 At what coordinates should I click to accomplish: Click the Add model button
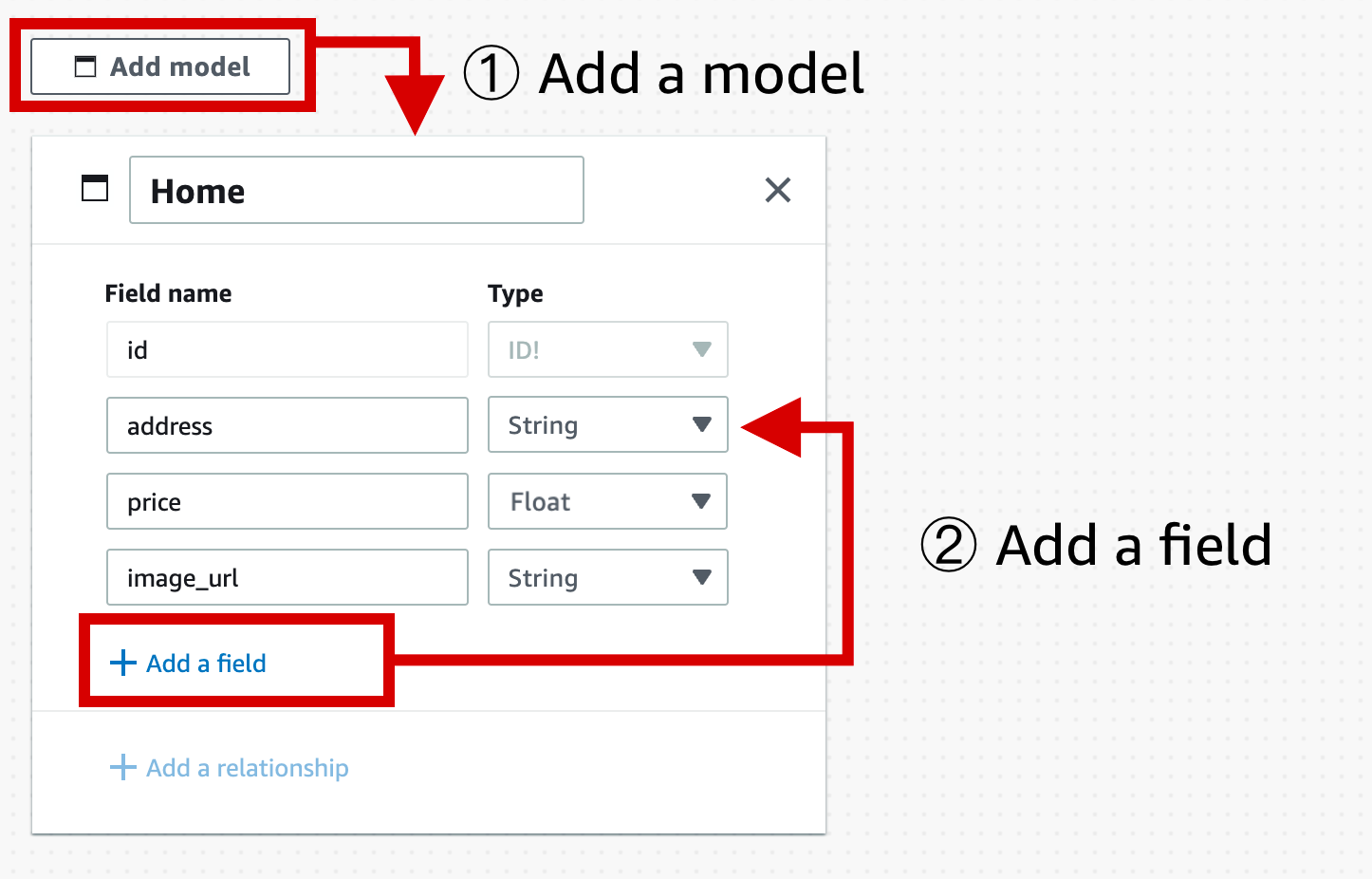(x=160, y=66)
